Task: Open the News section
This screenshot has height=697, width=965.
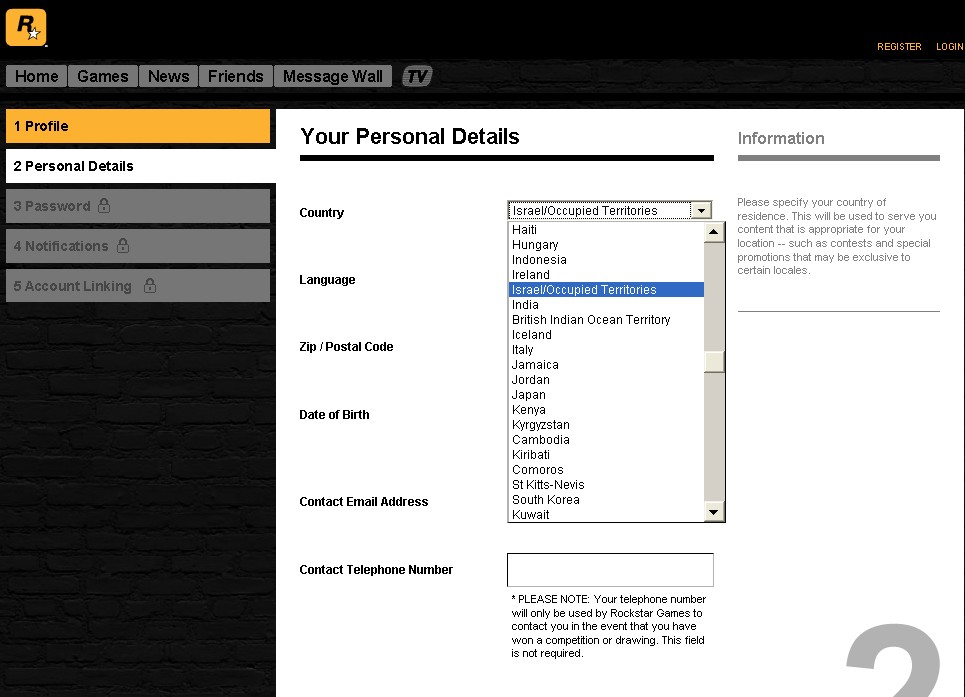Action: tap(168, 76)
